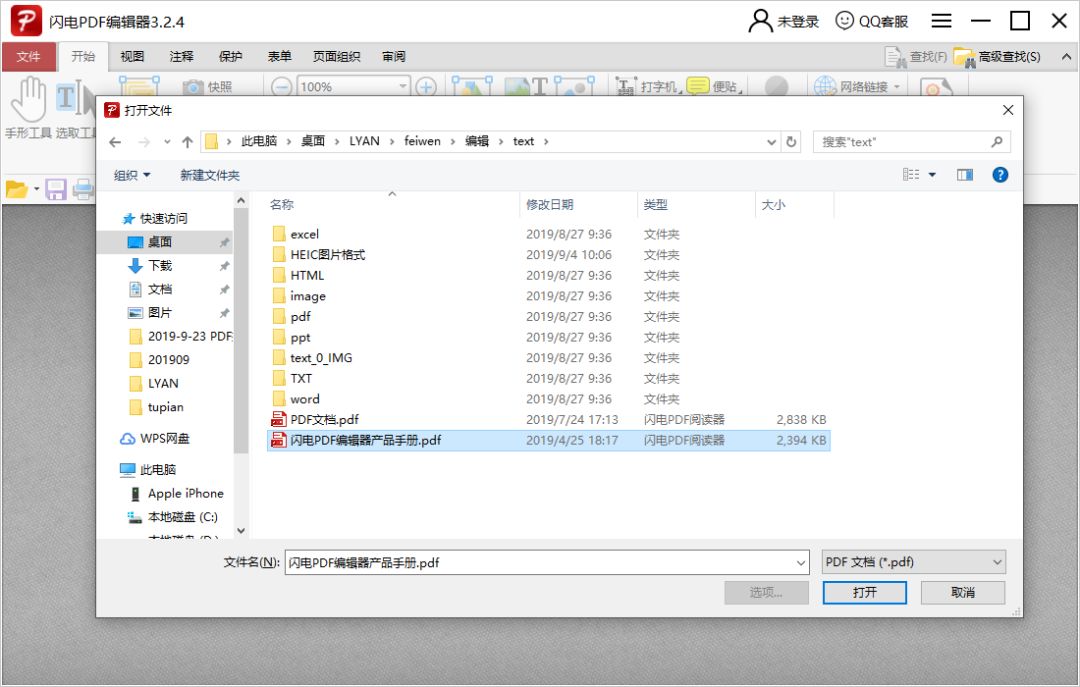
Task: Click the file name input field
Action: (539, 563)
